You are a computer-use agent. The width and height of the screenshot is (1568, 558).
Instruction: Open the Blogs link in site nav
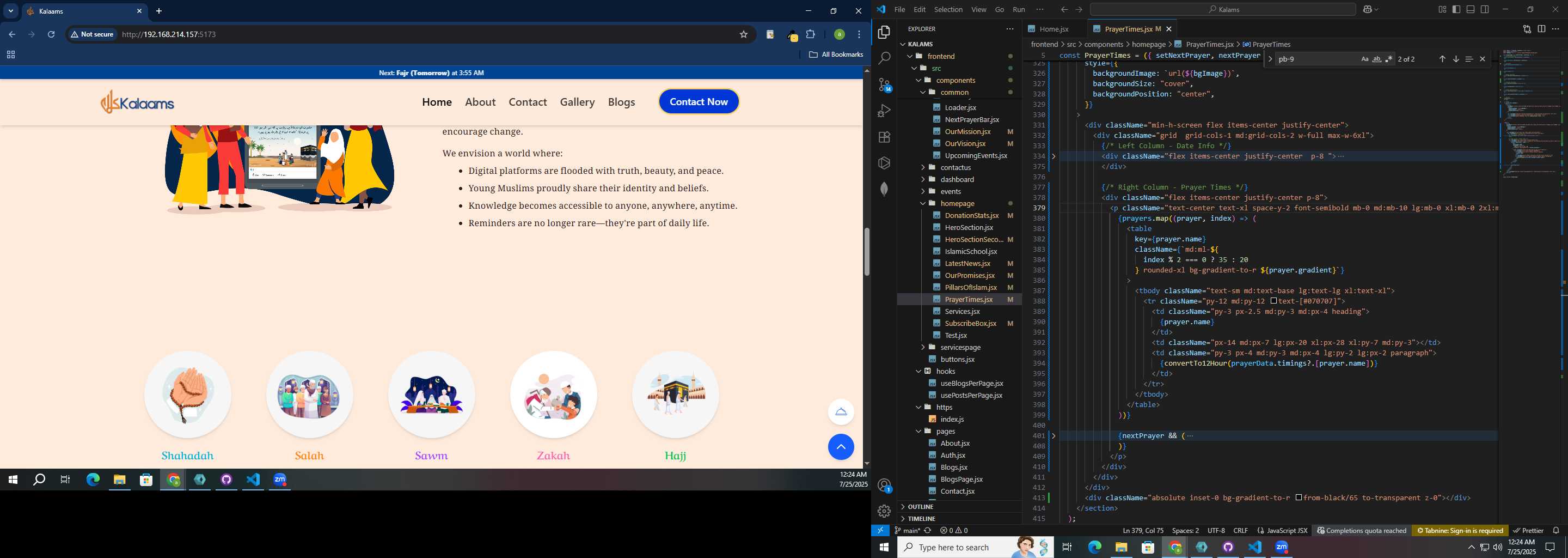(621, 102)
